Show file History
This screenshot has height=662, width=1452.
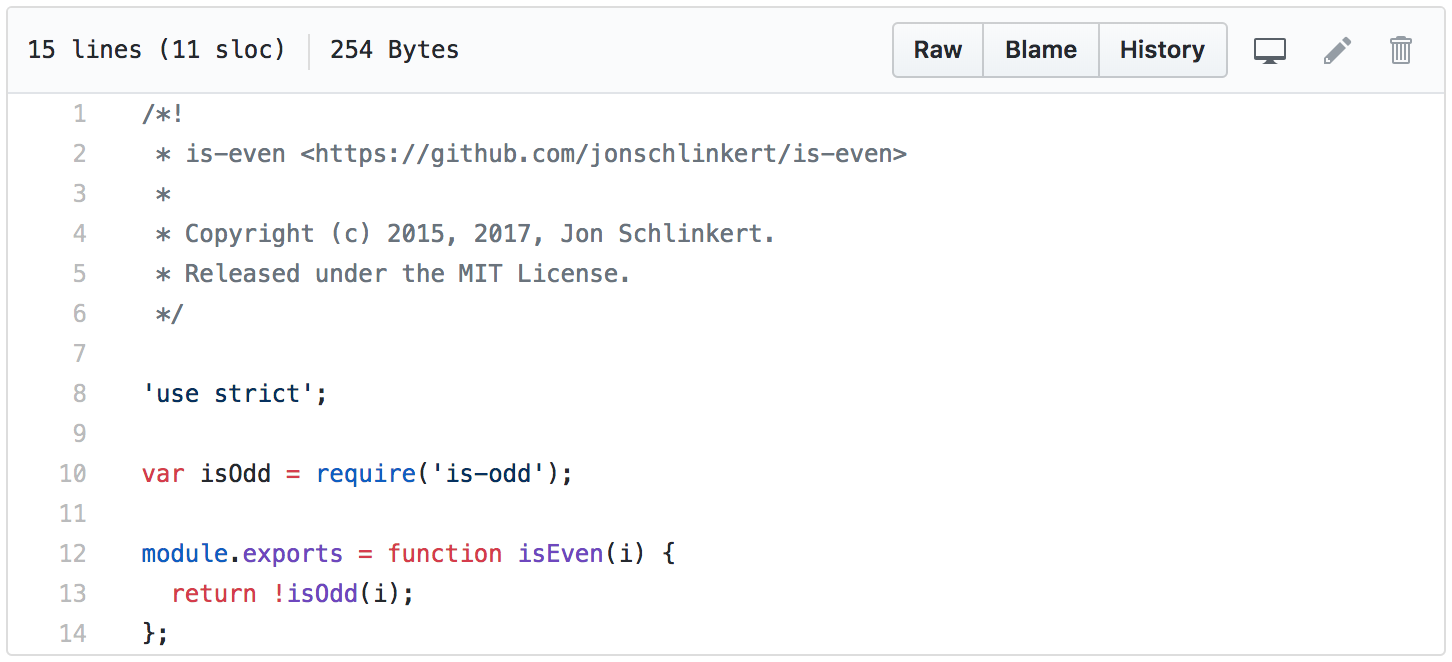tap(1162, 50)
